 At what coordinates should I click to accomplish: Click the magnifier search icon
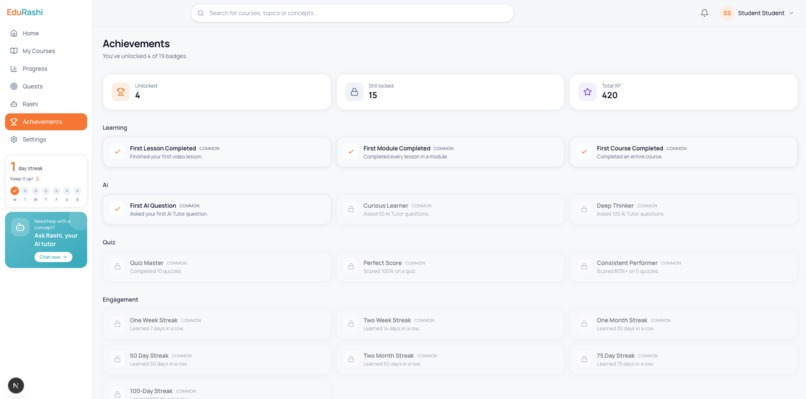pos(201,13)
